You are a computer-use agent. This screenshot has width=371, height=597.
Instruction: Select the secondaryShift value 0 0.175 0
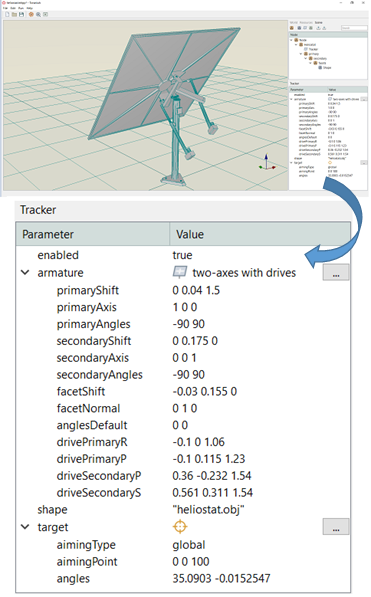tap(195, 340)
